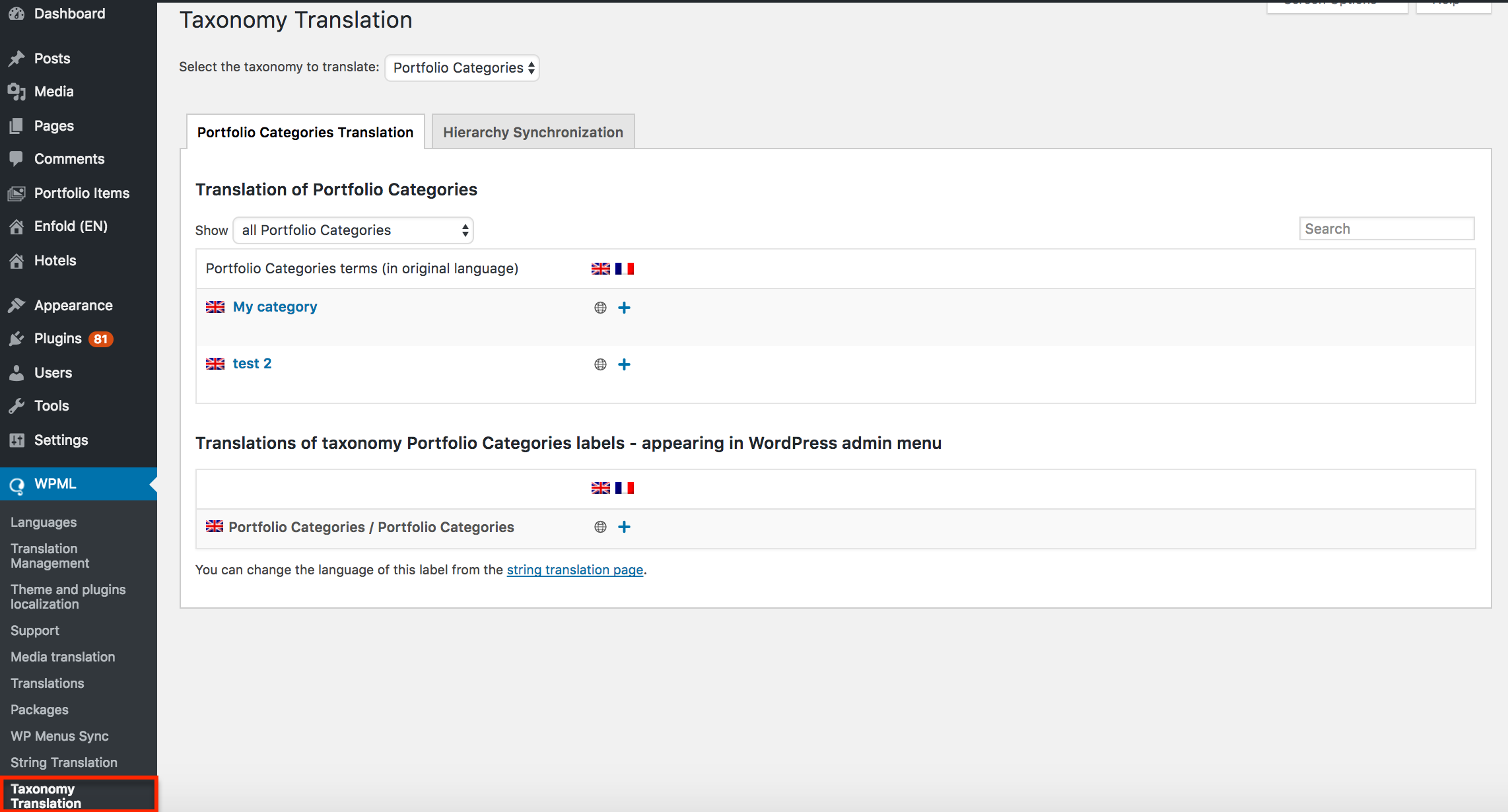Click the UK flag beside test 2
Image resolution: width=1508 pixels, height=812 pixels.
(x=215, y=364)
